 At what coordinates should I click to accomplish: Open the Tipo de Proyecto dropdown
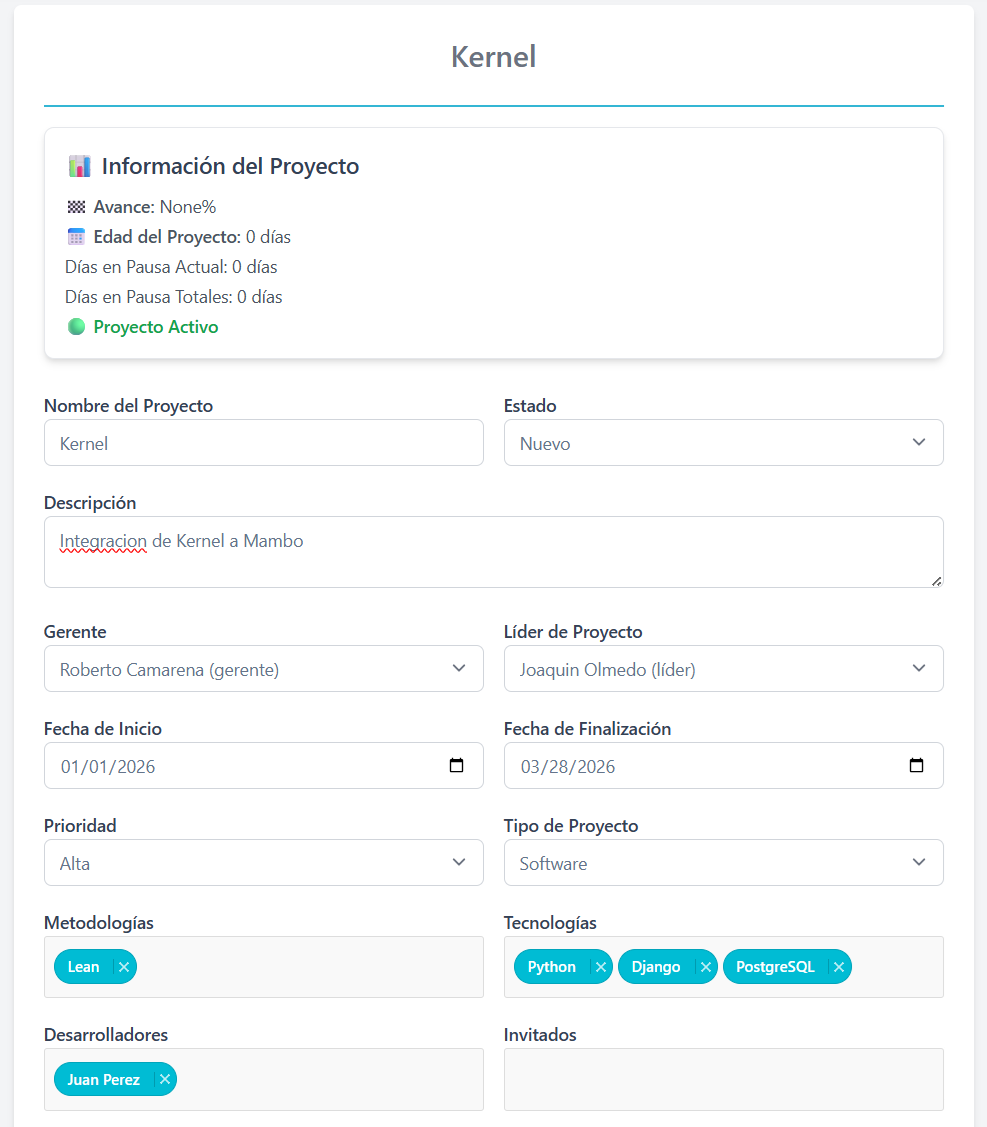(x=723, y=863)
